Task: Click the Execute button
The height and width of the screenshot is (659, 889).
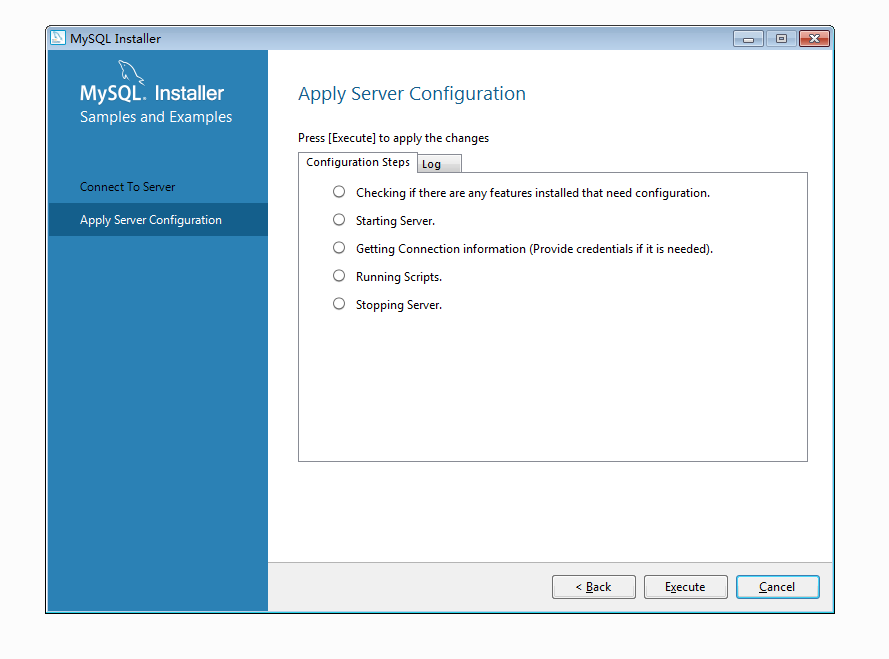Action: 685,587
